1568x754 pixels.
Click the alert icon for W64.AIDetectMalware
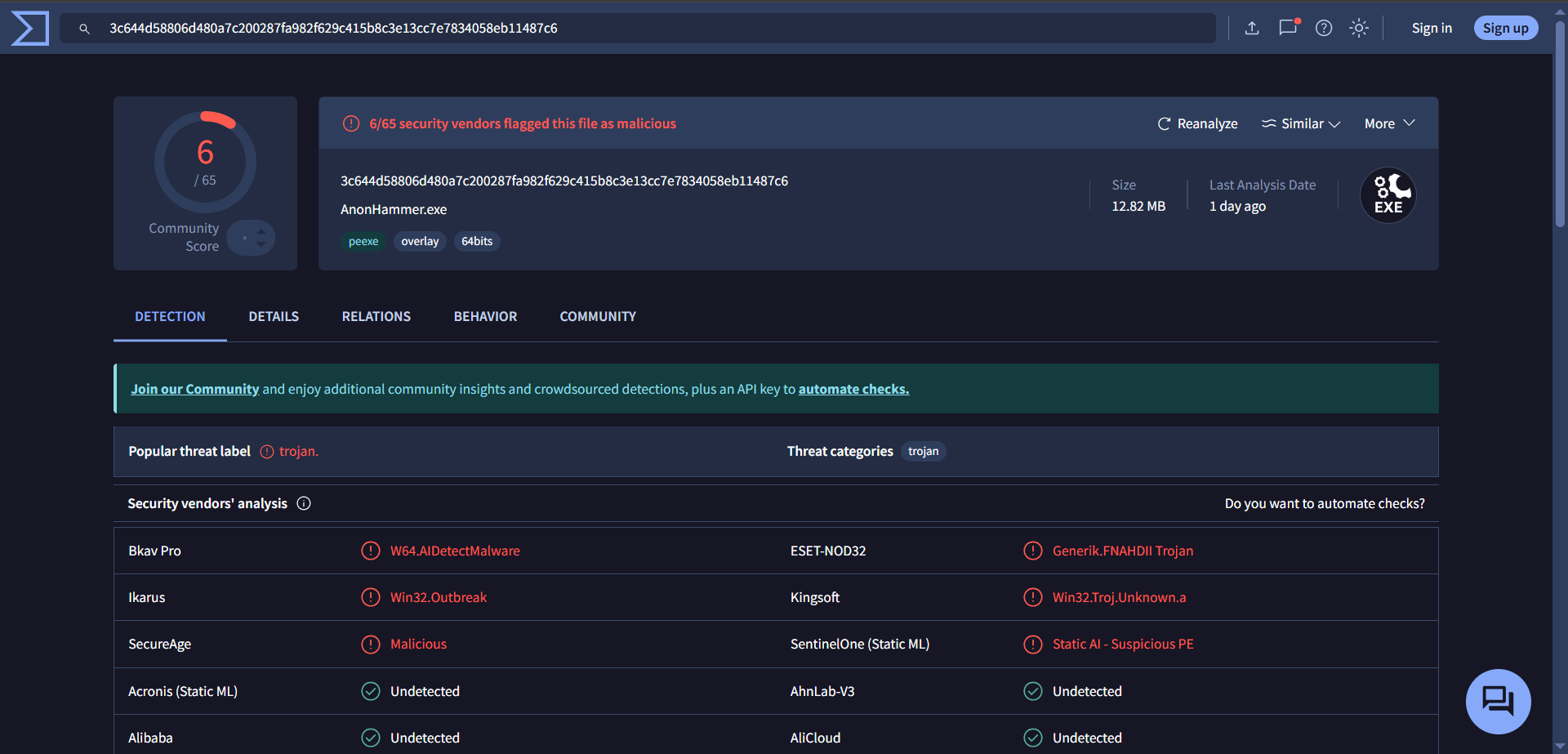point(371,551)
